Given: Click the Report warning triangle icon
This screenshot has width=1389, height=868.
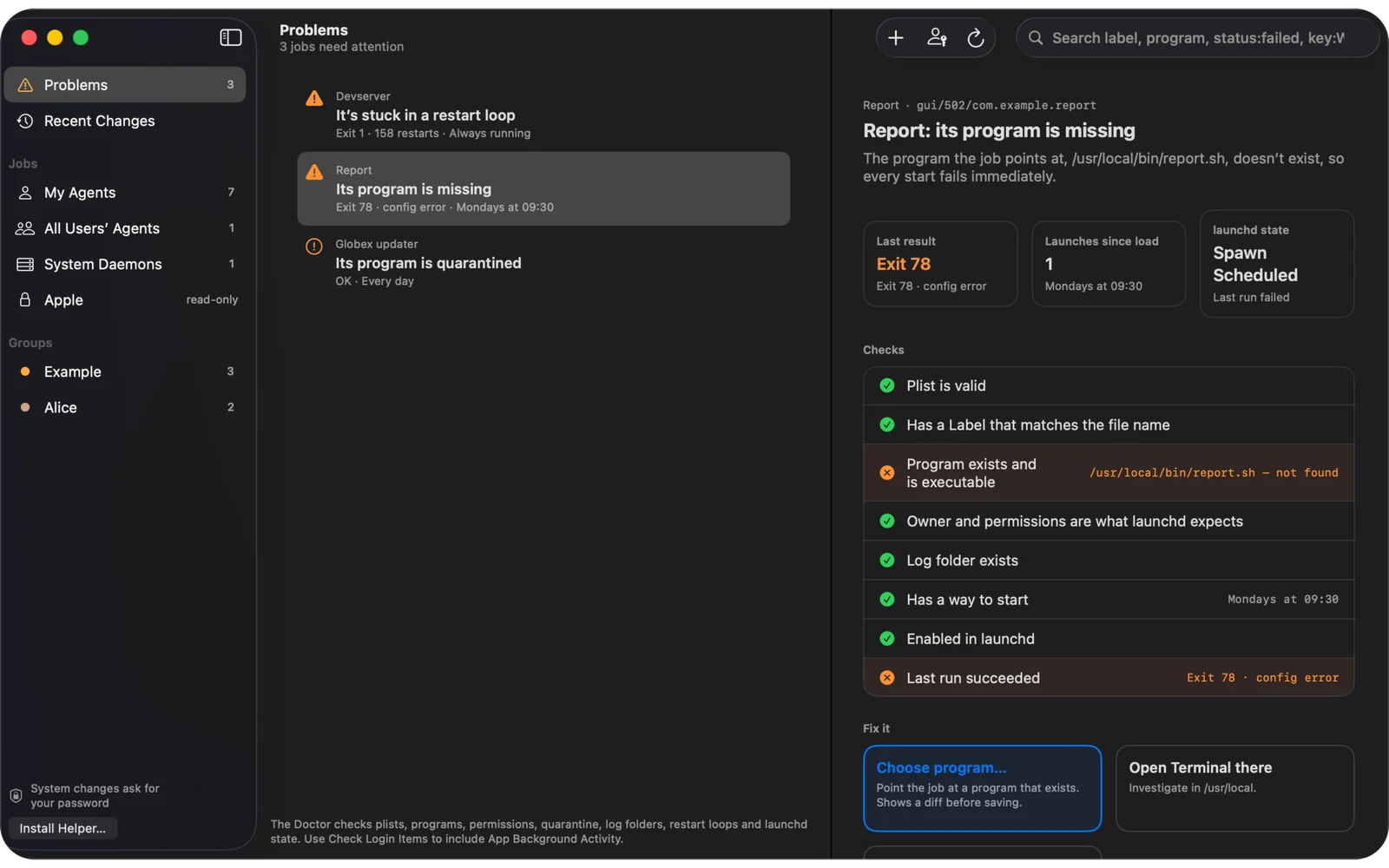Looking at the screenshot, I should coord(314,172).
